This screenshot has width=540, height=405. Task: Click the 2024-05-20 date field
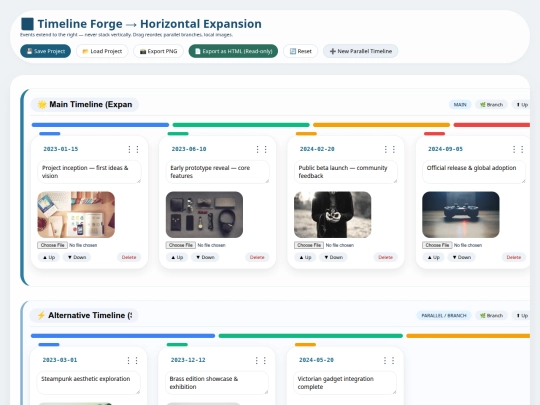(x=316, y=360)
